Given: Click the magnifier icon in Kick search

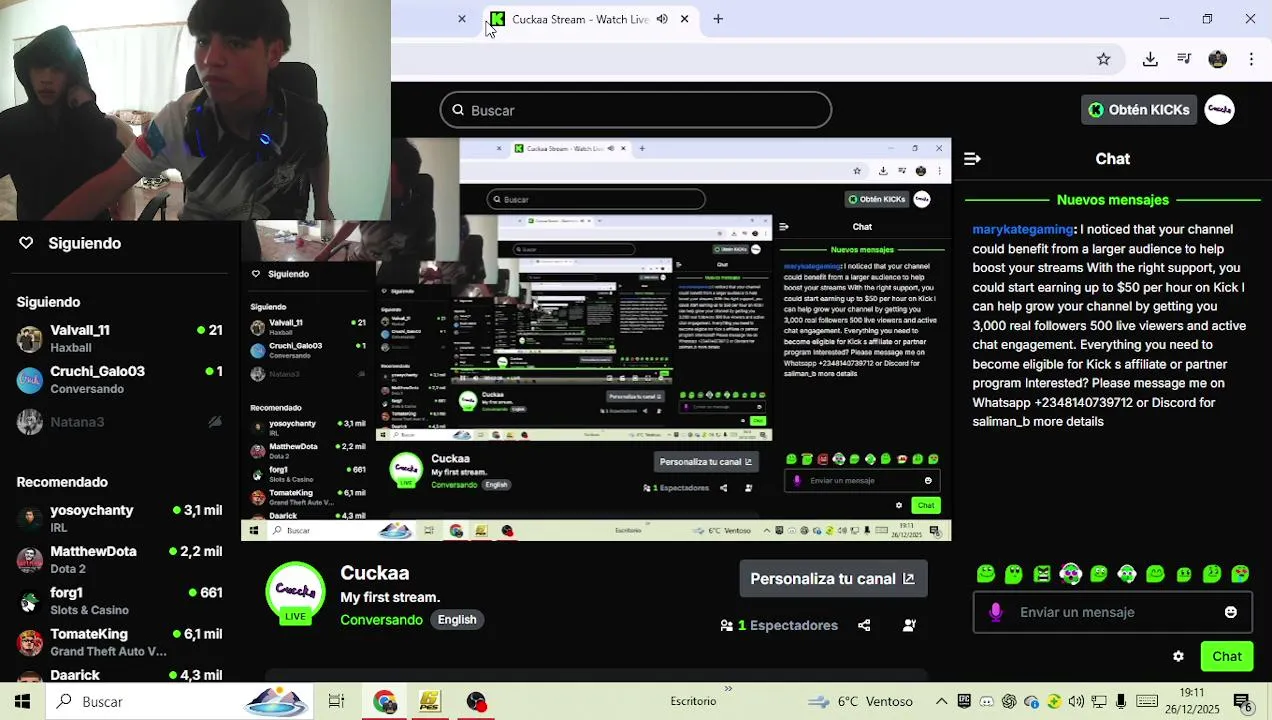Looking at the screenshot, I should tap(458, 110).
